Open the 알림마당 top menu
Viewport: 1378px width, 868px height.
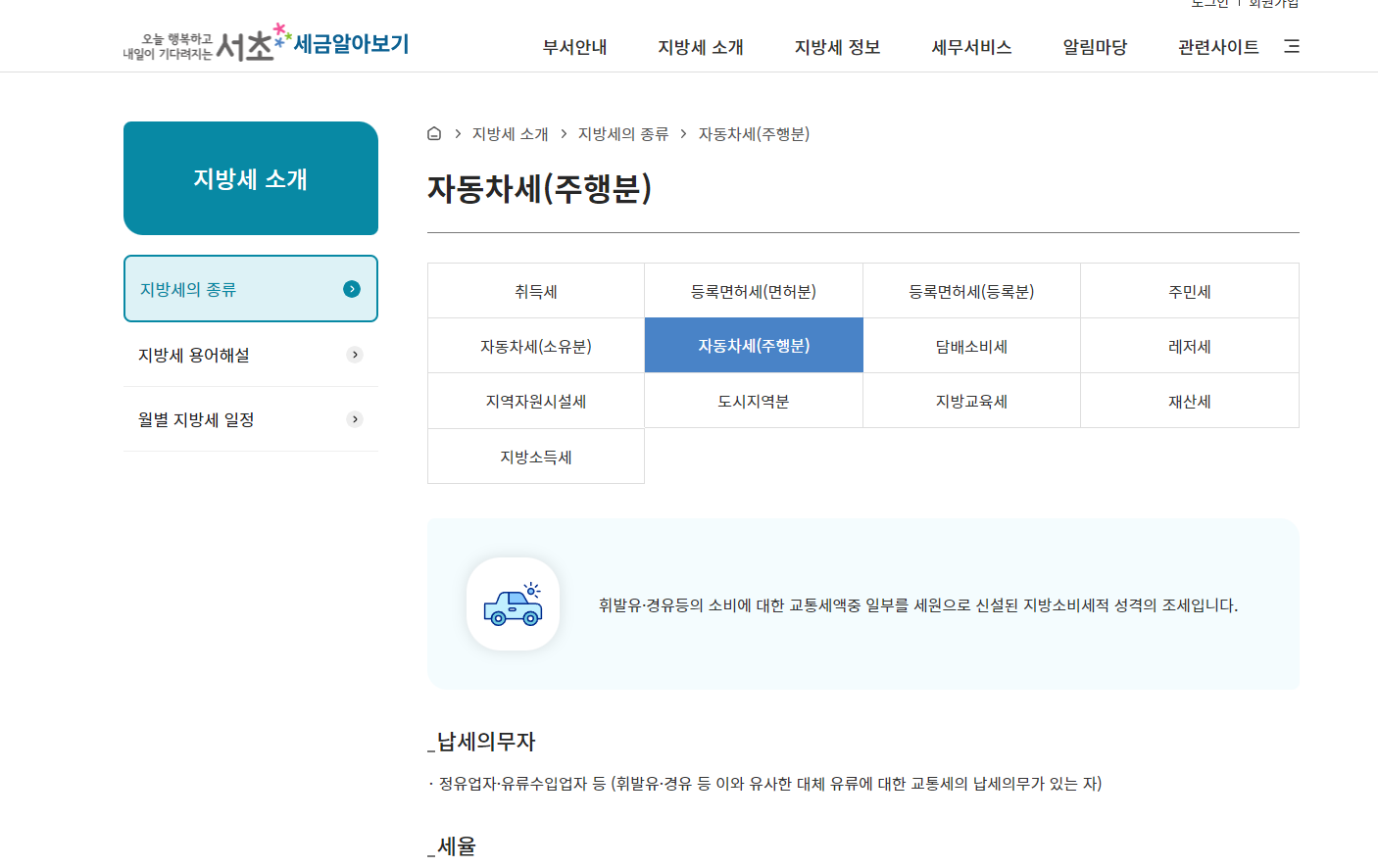click(x=1096, y=47)
